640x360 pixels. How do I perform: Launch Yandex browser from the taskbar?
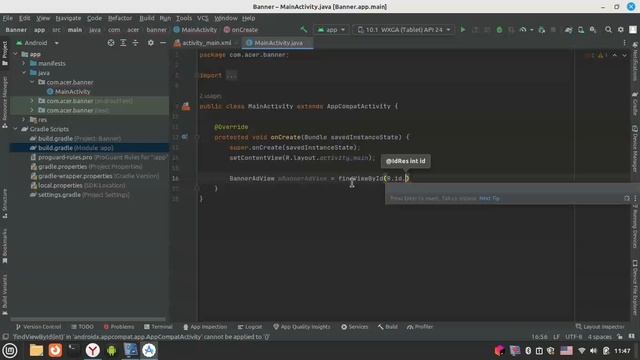click(x=93, y=350)
